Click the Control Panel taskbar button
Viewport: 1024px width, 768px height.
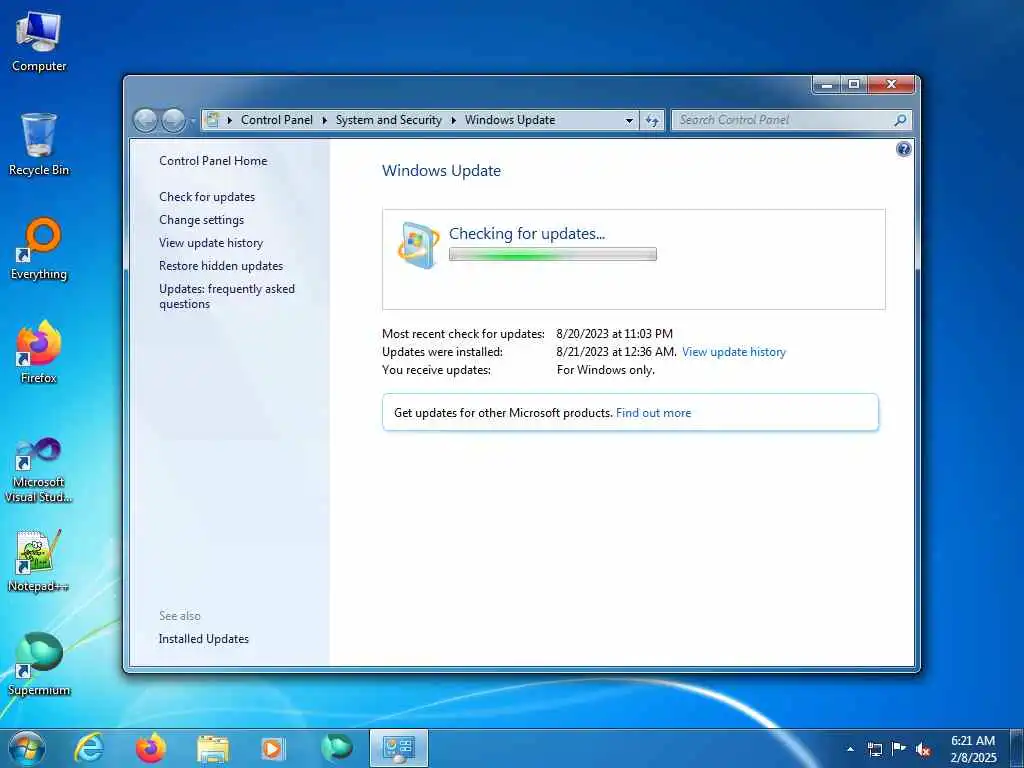tap(398, 748)
